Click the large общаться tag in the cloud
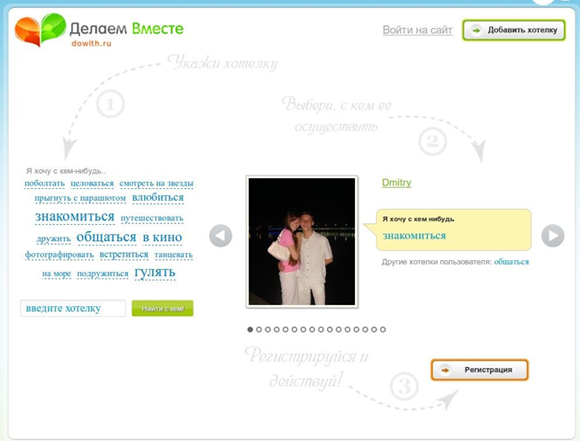Screen dimensions: 580x441 [x=107, y=237]
